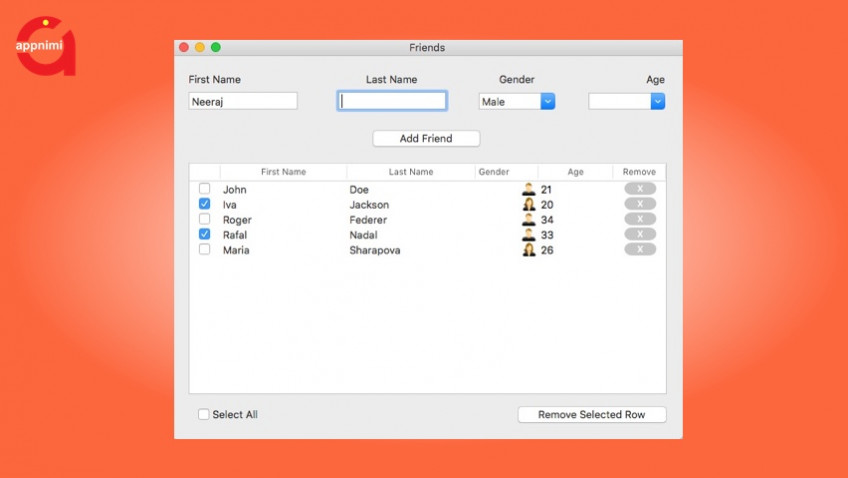Click the X remove icon for John Doe
848x478 pixels.
(x=640, y=189)
